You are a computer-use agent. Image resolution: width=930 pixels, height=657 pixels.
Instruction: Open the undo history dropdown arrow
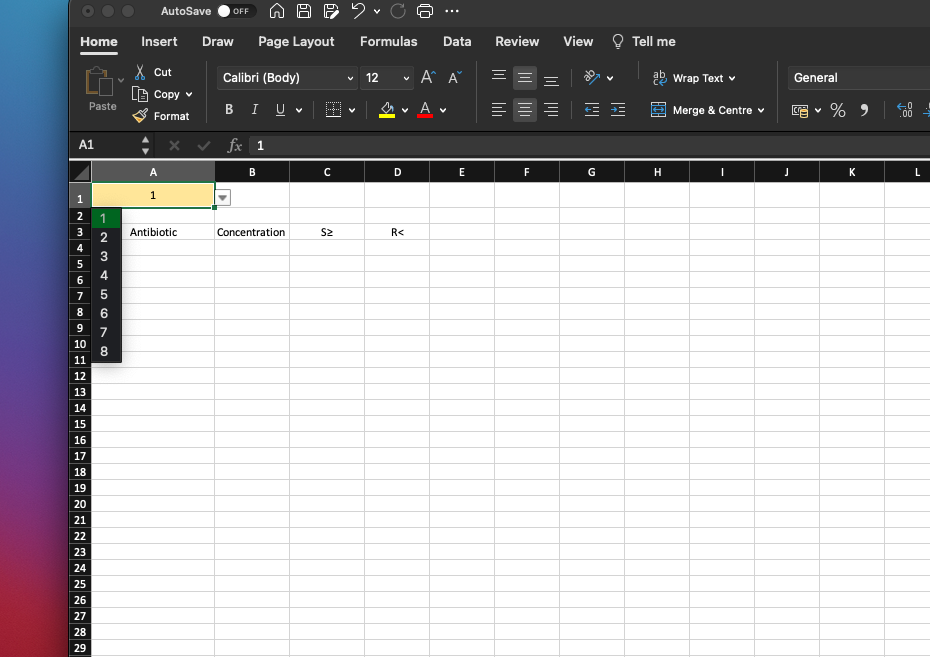(x=377, y=11)
